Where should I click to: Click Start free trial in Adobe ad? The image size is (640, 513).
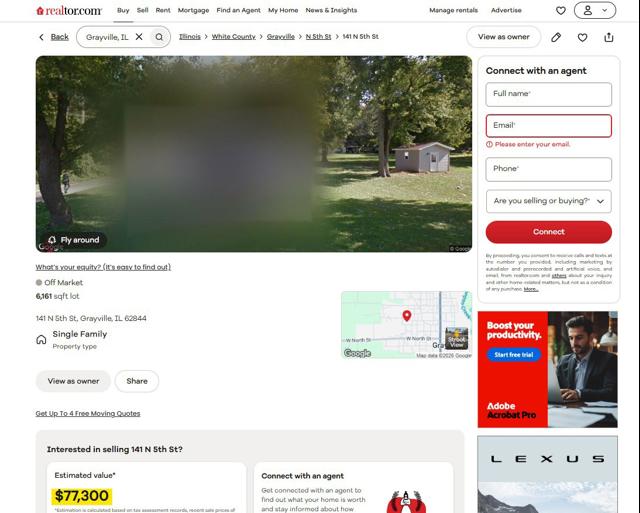[514, 355]
